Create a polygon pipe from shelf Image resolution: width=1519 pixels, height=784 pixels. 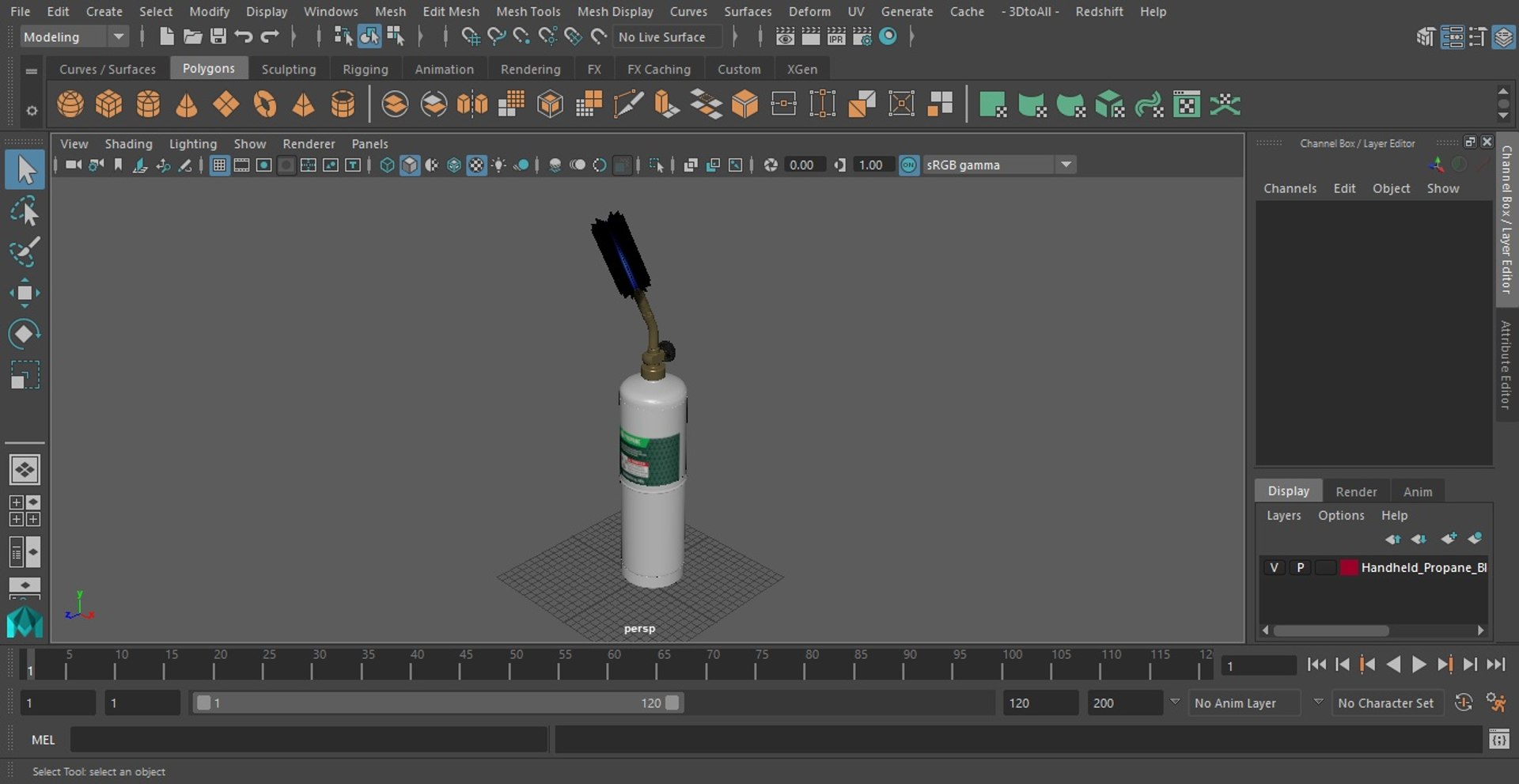tap(343, 104)
